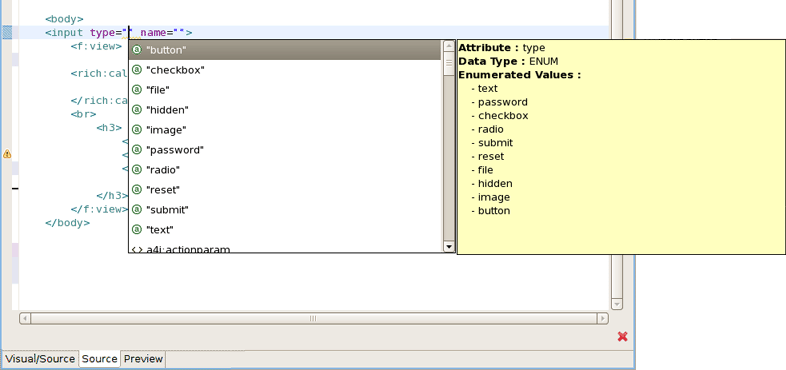Click the name attribute in the input tag
Viewport: 786px width, 370px height.
pyautogui.click(x=153, y=33)
